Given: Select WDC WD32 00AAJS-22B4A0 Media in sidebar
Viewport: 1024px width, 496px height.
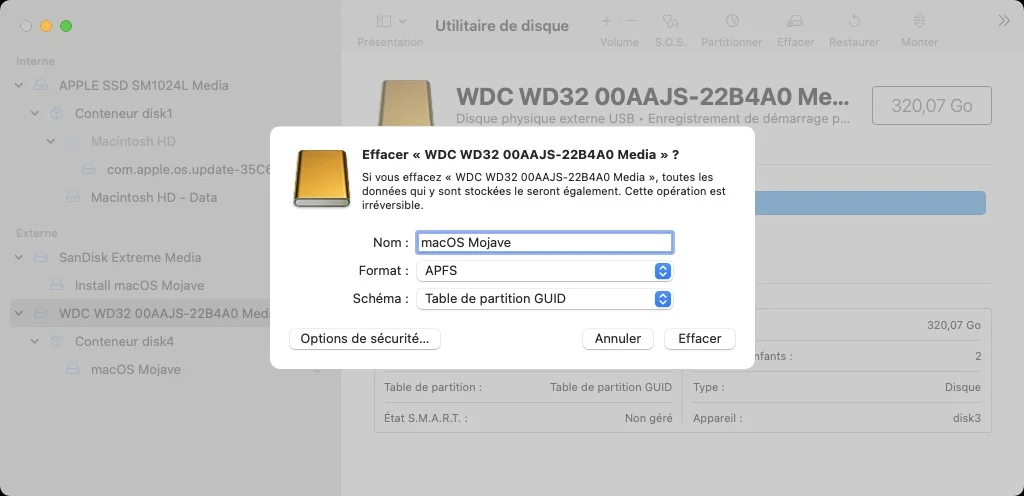Looking at the screenshot, I should pyautogui.click(x=165, y=313).
